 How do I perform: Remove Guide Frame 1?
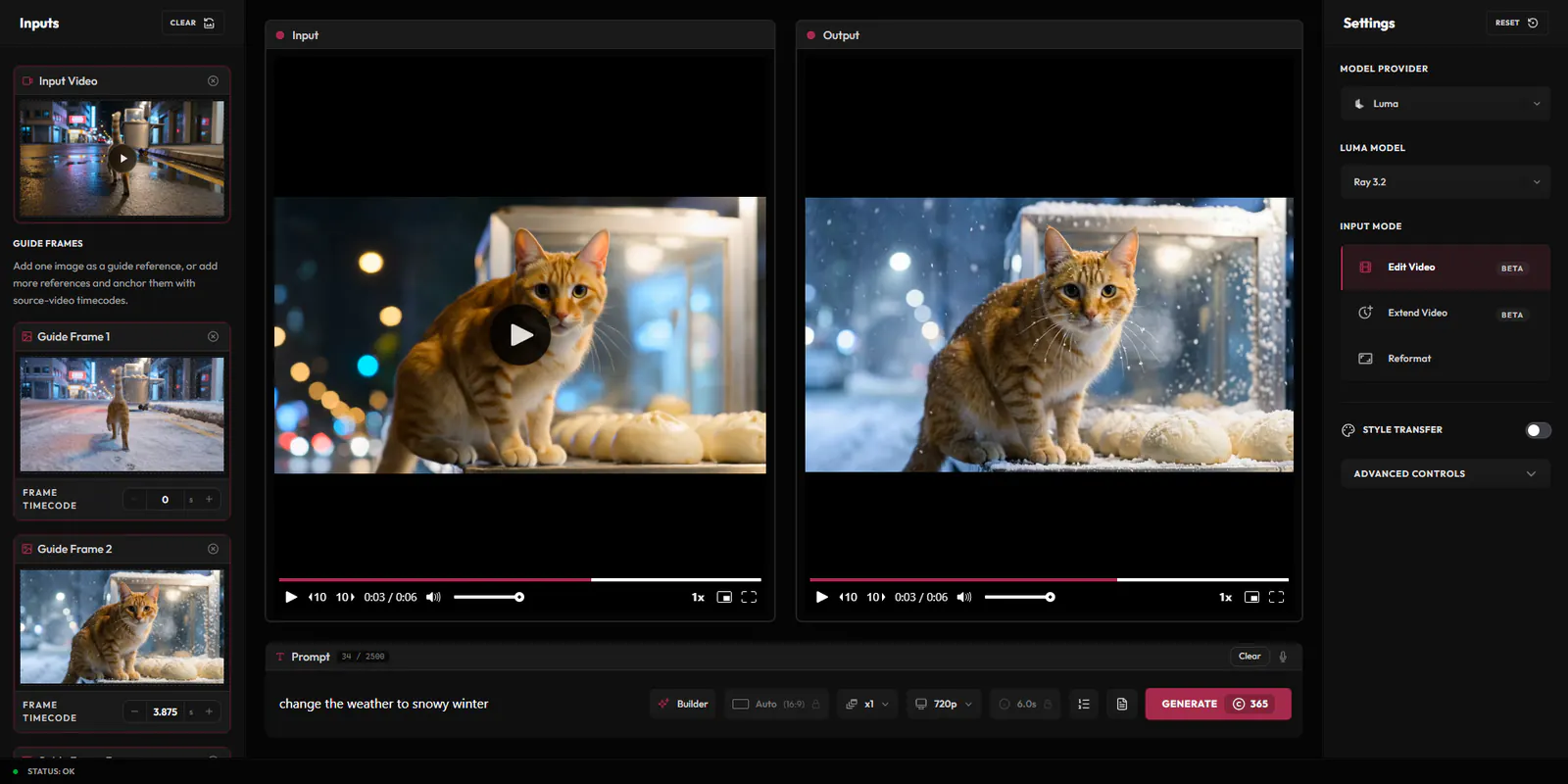213,336
